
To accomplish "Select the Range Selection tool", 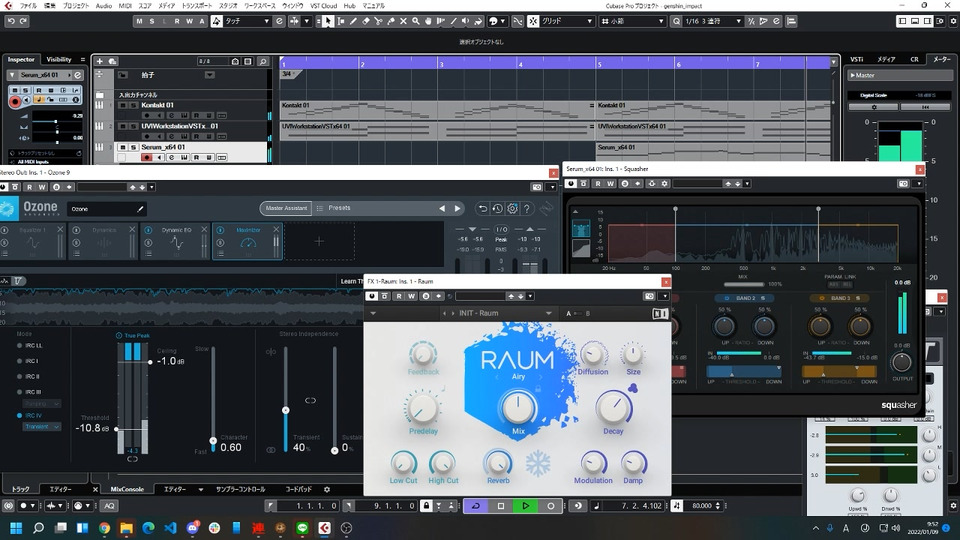I will (x=340, y=21).
